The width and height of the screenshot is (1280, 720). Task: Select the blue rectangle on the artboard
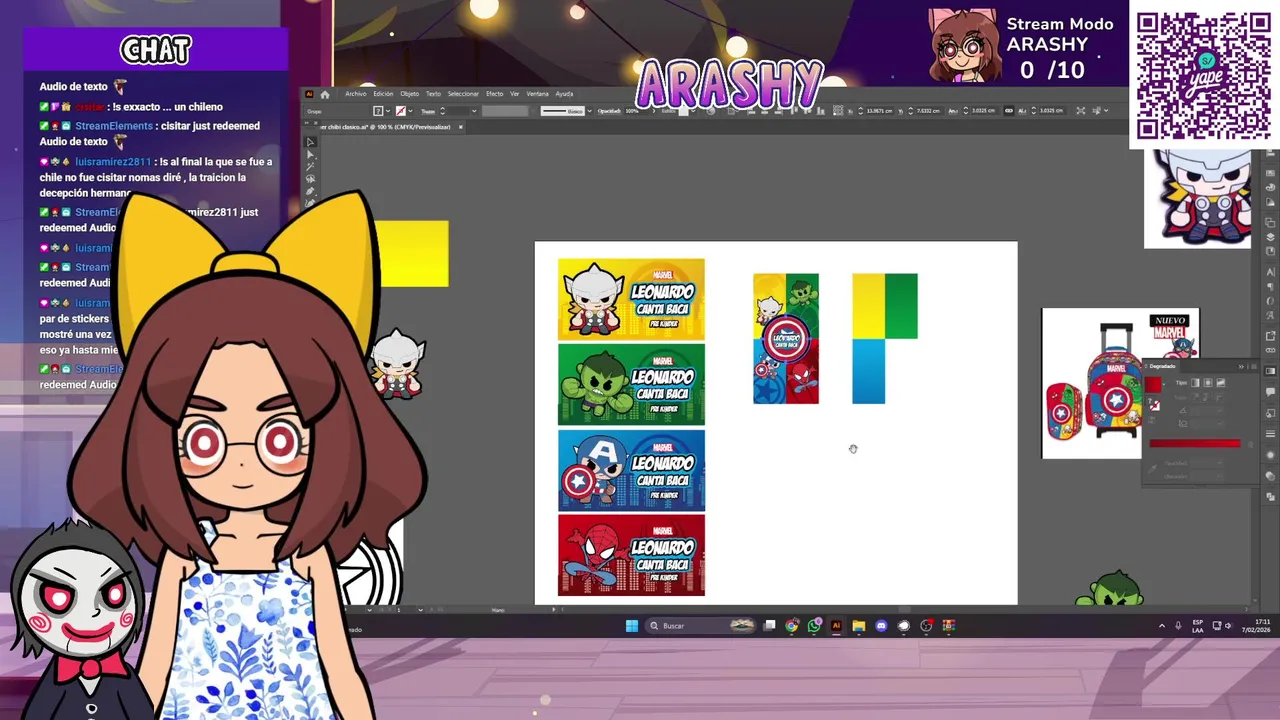(868, 371)
